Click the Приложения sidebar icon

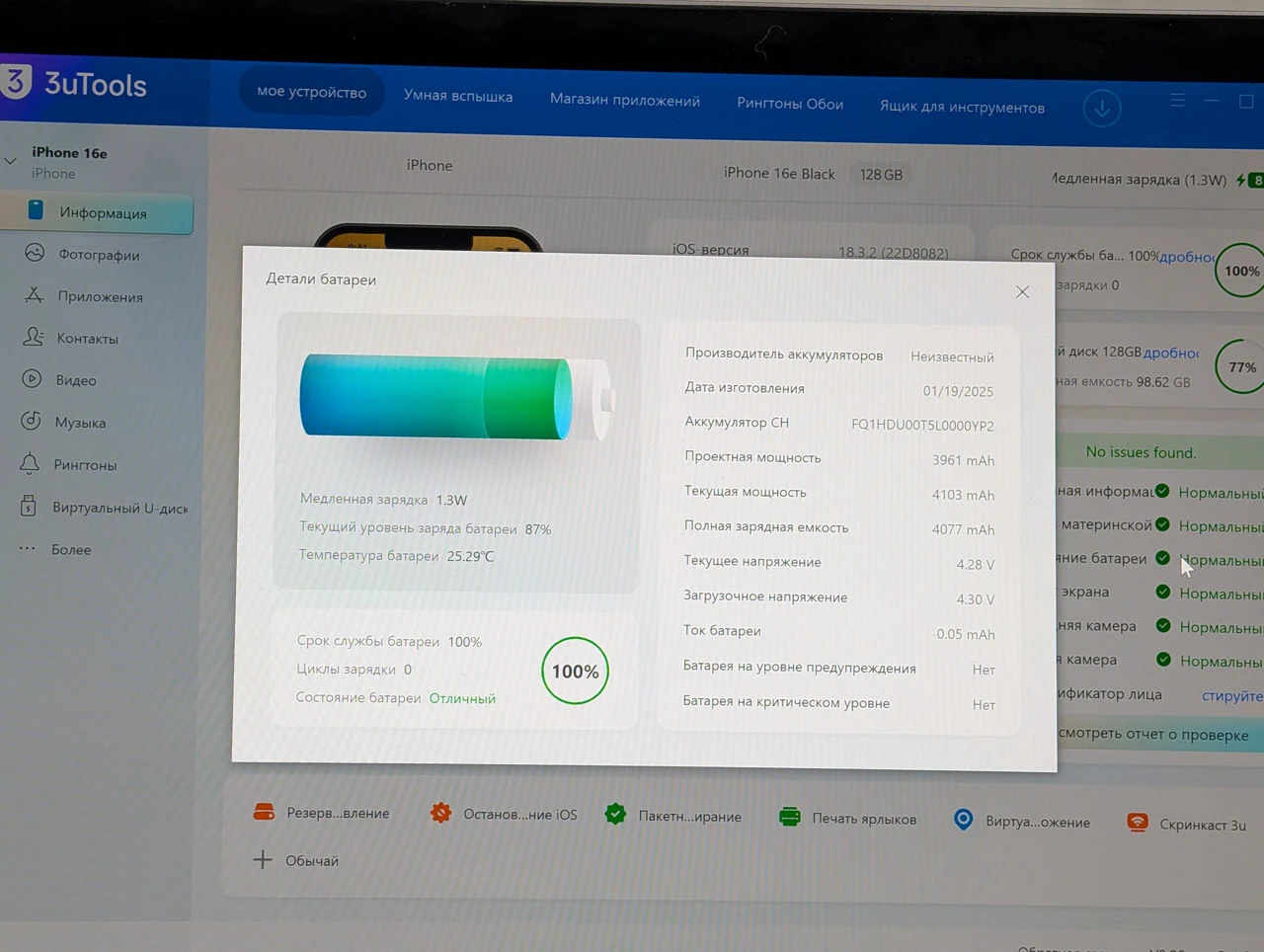pos(35,295)
